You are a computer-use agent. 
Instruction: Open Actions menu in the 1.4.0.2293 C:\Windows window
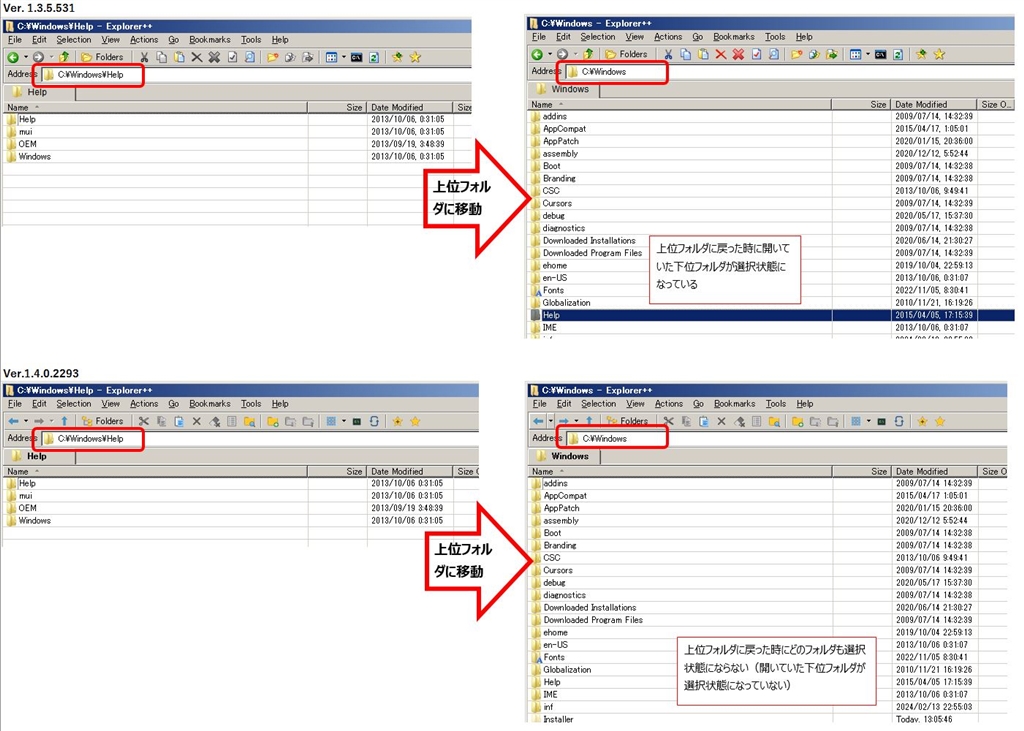[x=669, y=404]
